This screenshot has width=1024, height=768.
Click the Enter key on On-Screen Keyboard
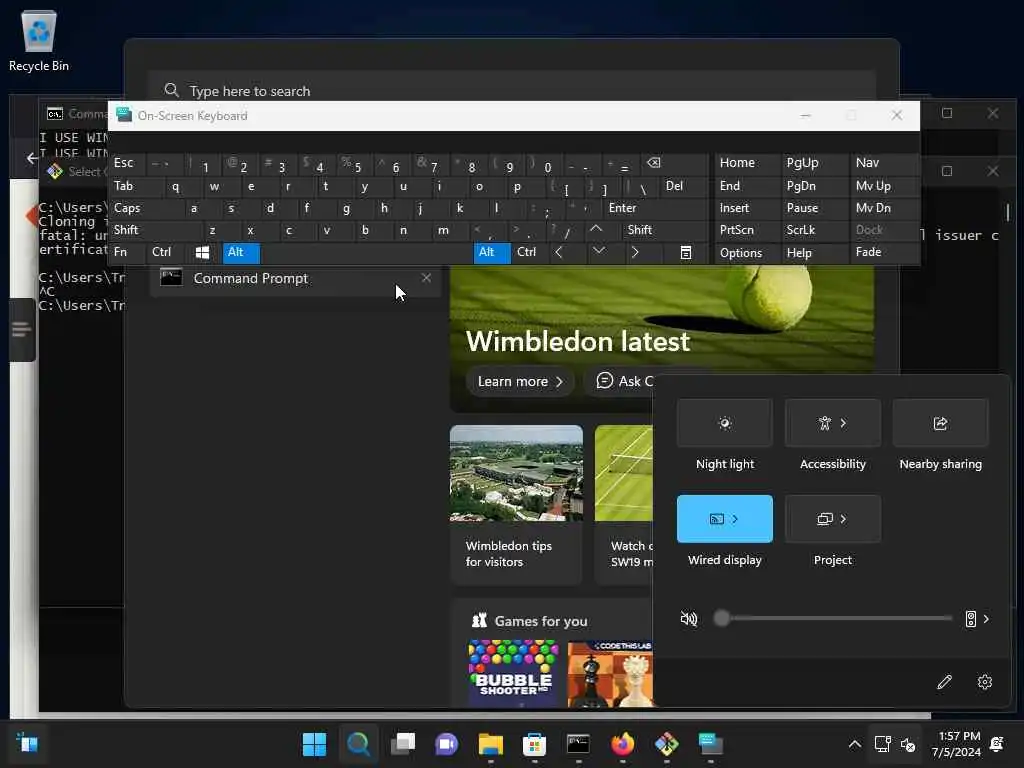[655, 208]
